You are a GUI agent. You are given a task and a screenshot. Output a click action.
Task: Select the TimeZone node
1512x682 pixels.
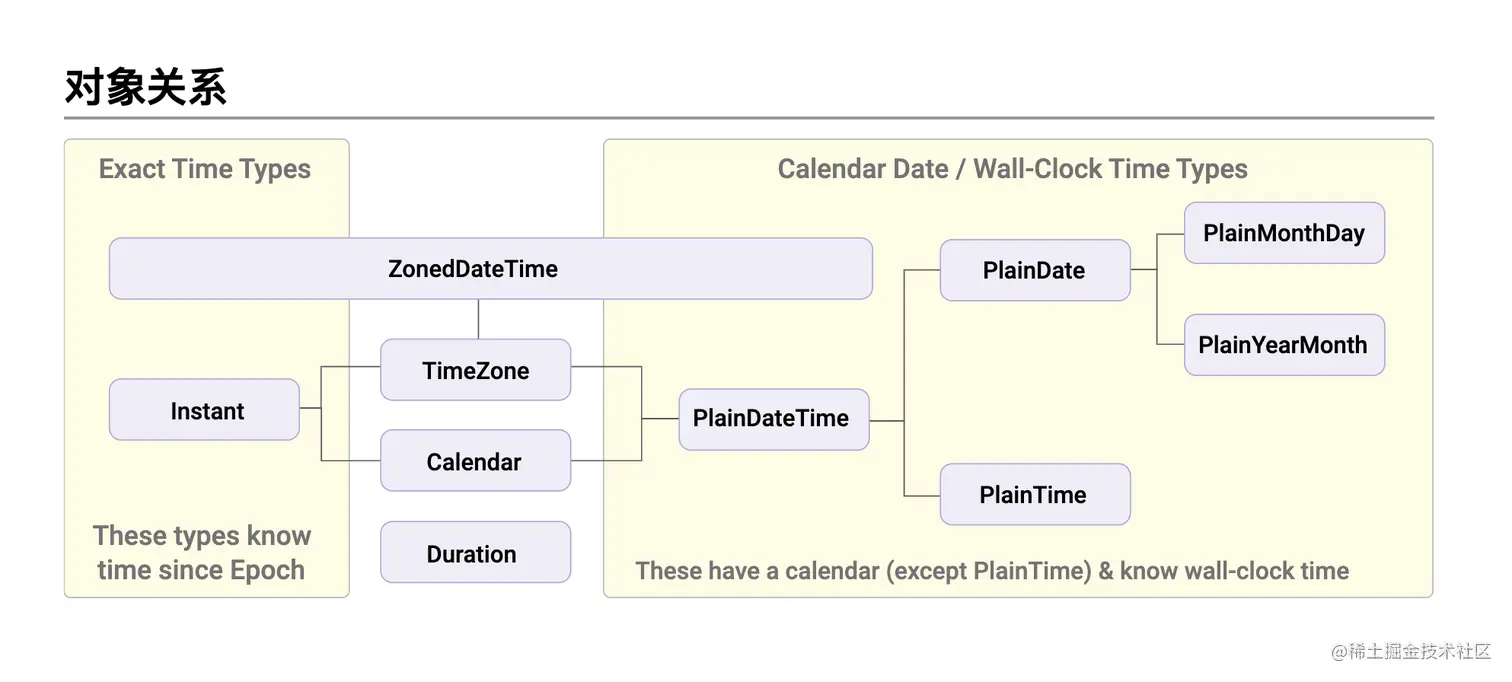tap(475, 370)
